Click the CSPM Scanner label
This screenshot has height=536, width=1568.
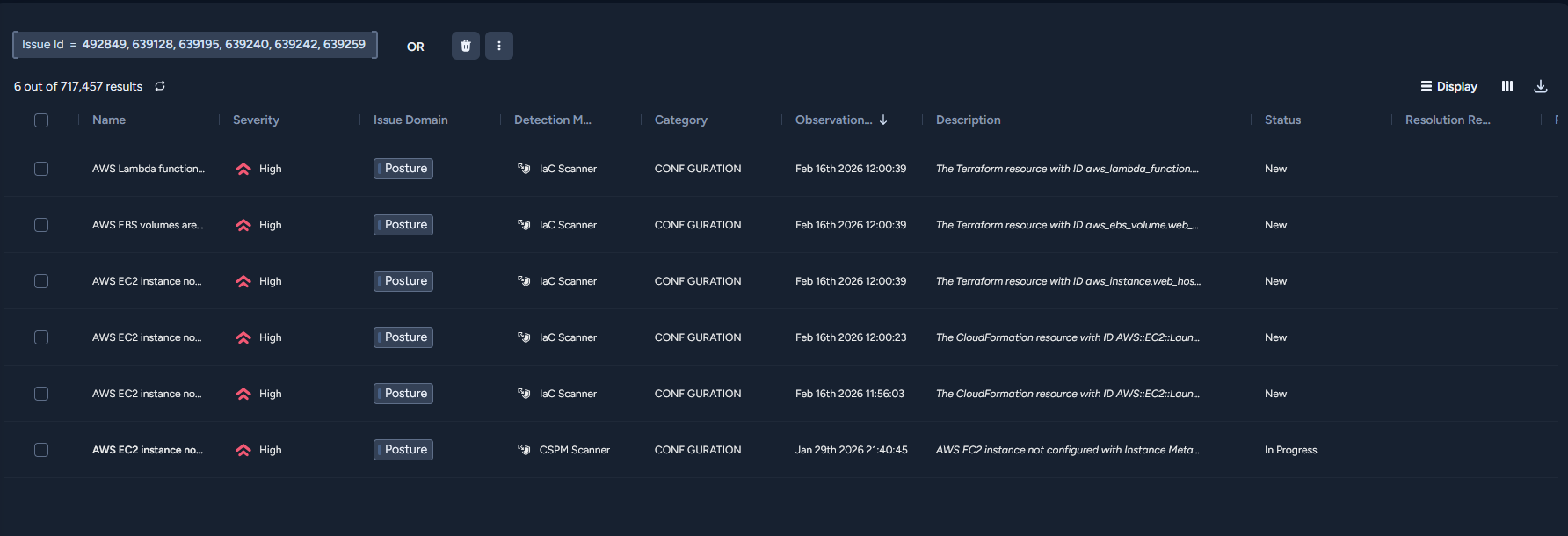click(x=575, y=450)
